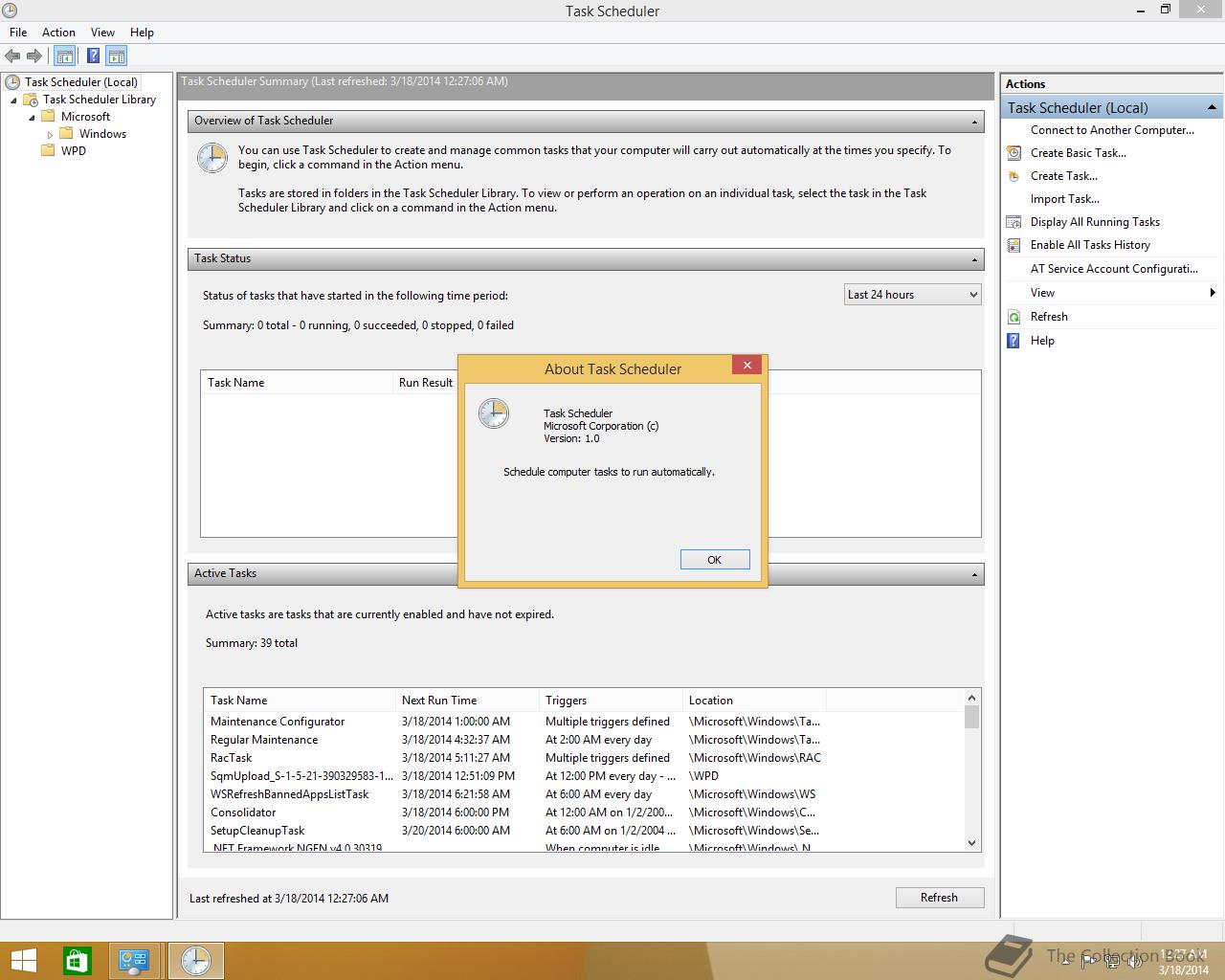Collapse the Overview of Task Scheduler section
1225x980 pixels.
(975, 122)
